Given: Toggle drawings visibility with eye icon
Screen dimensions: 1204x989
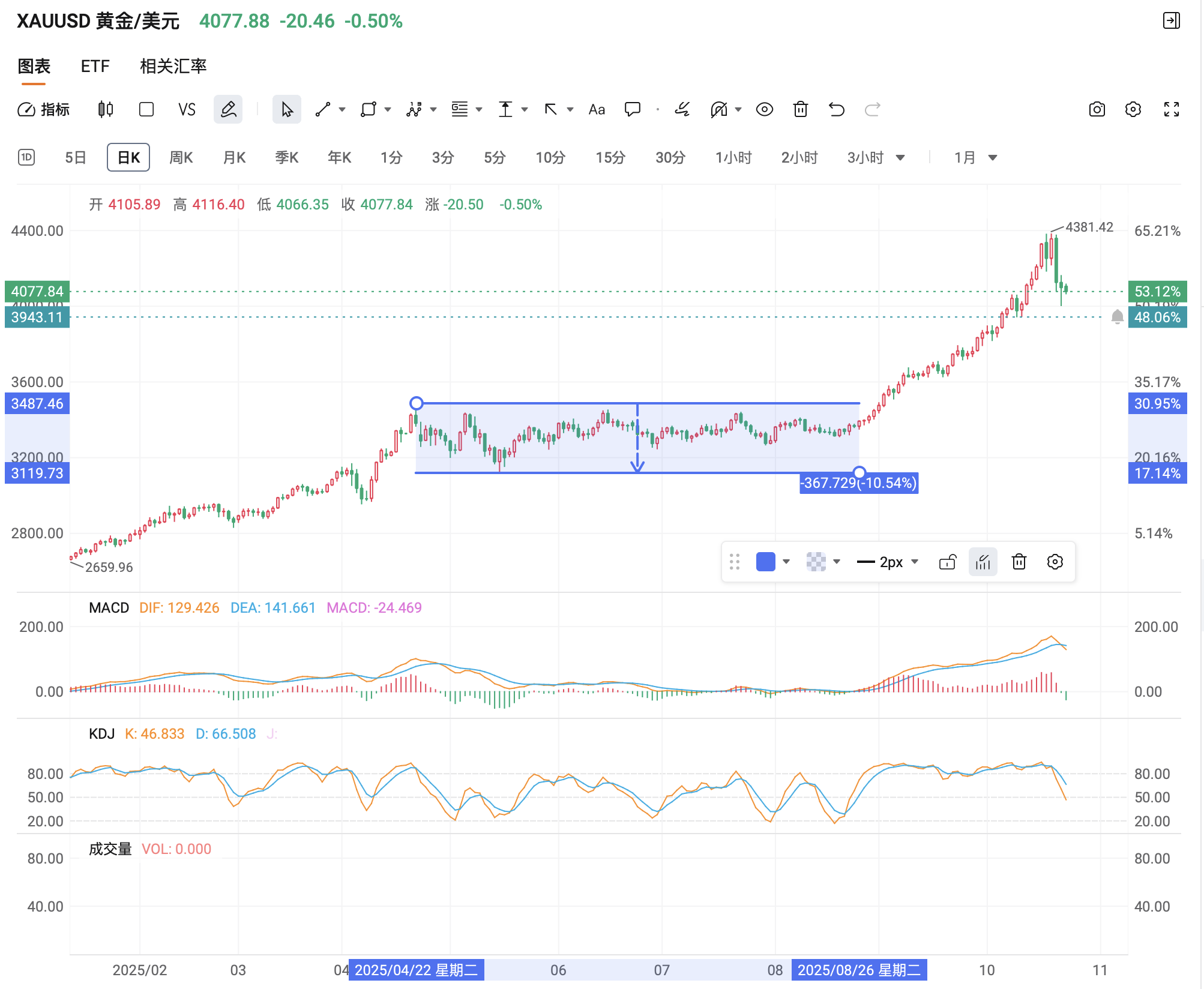Looking at the screenshot, I should point(764,109).
